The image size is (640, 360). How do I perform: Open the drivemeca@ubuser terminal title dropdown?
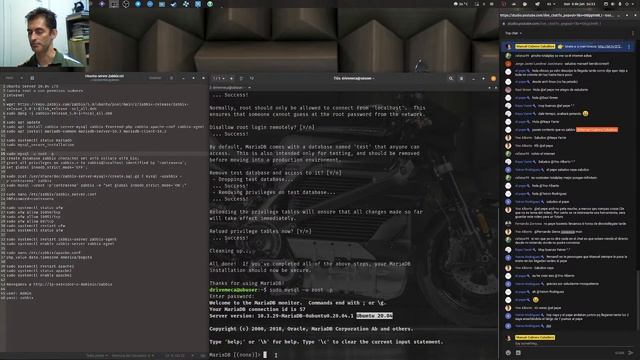[230, 87]
